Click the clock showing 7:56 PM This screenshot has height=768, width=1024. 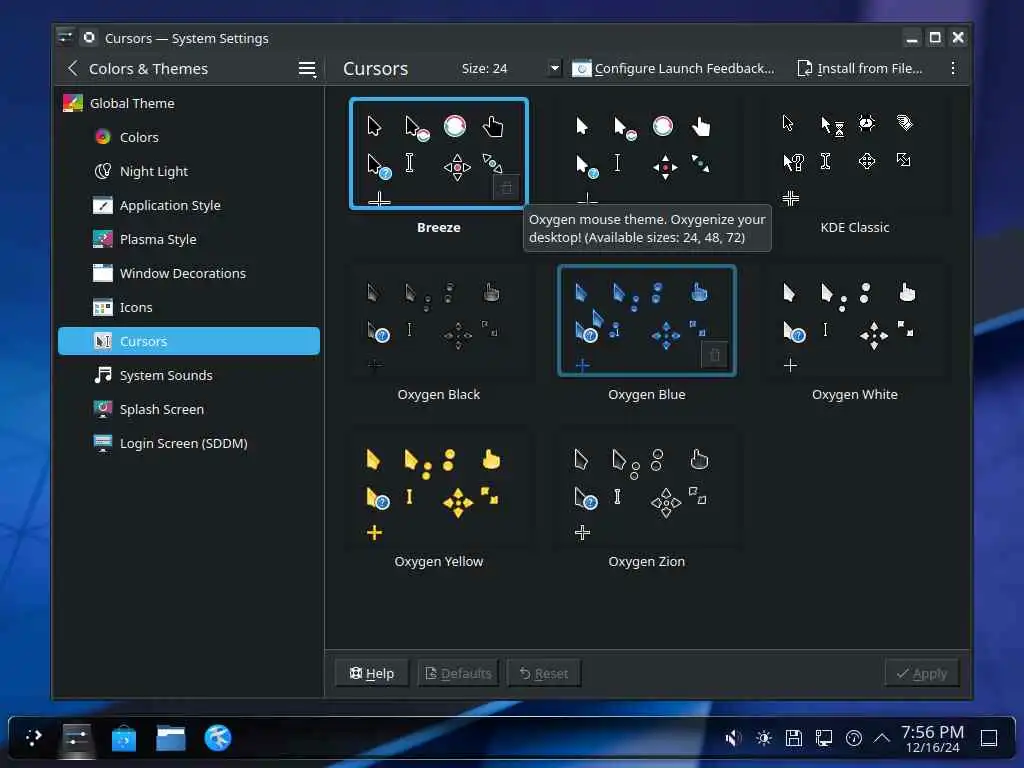(x=933, y=739)
